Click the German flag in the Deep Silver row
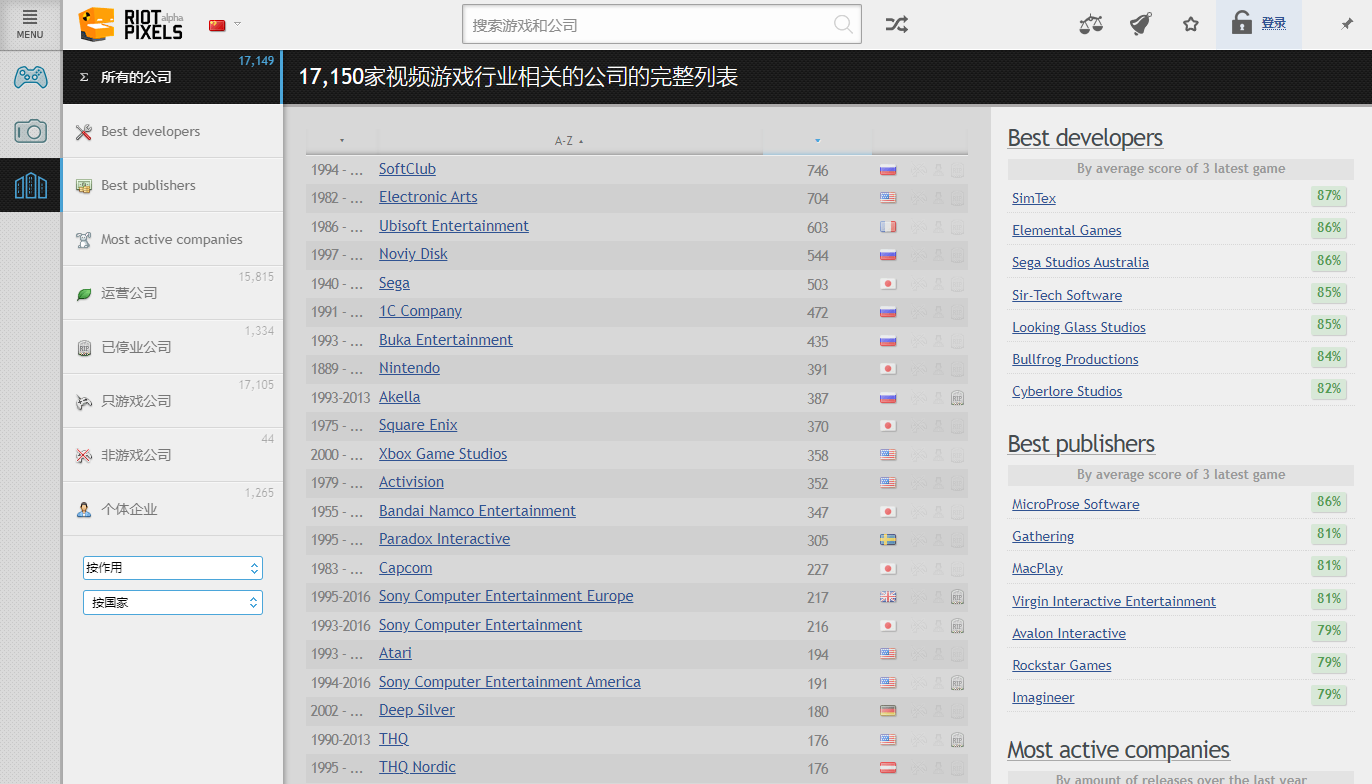This screenshot has height=784, width=1372. pos(888,711)
